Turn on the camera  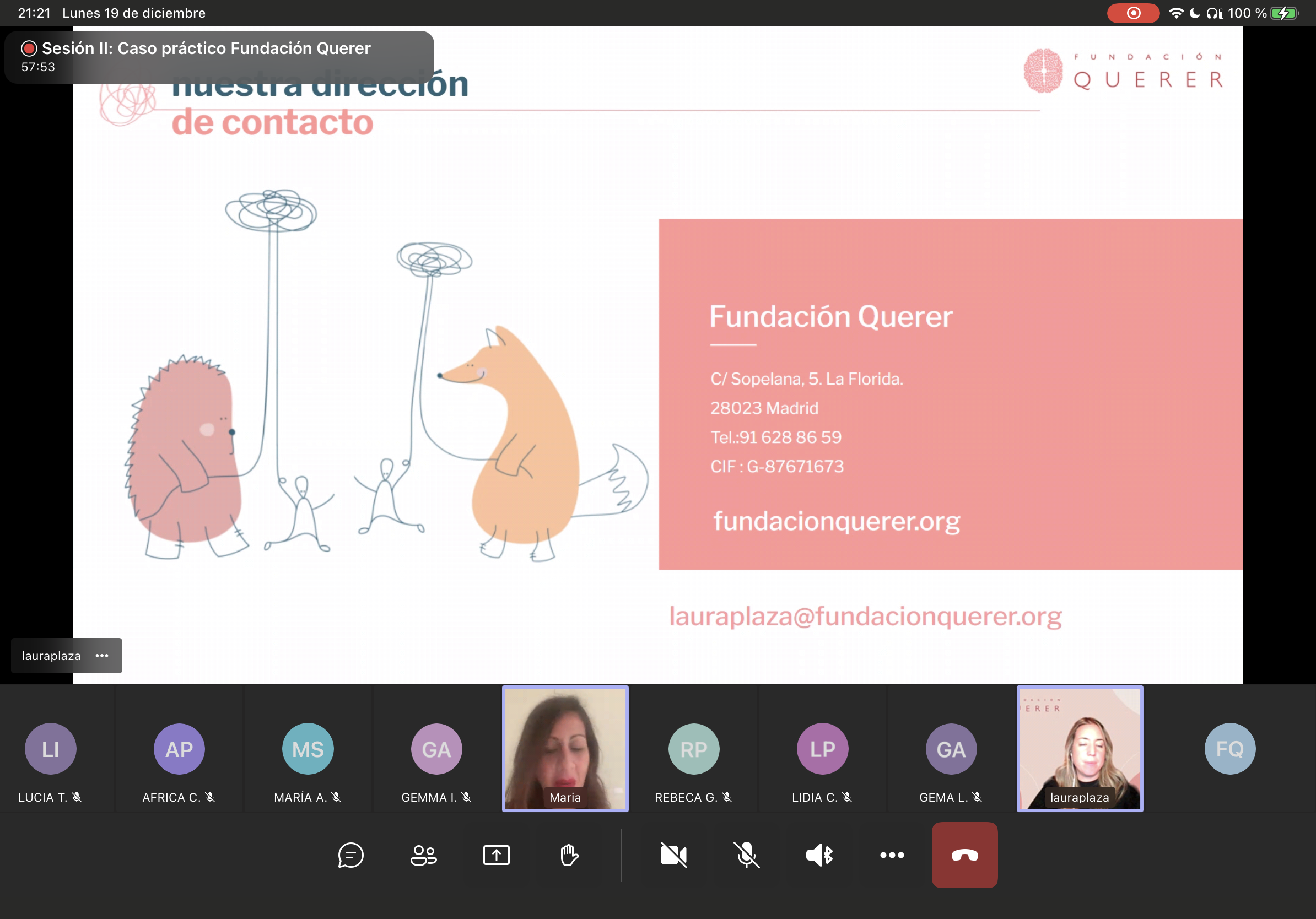(673, 855)
